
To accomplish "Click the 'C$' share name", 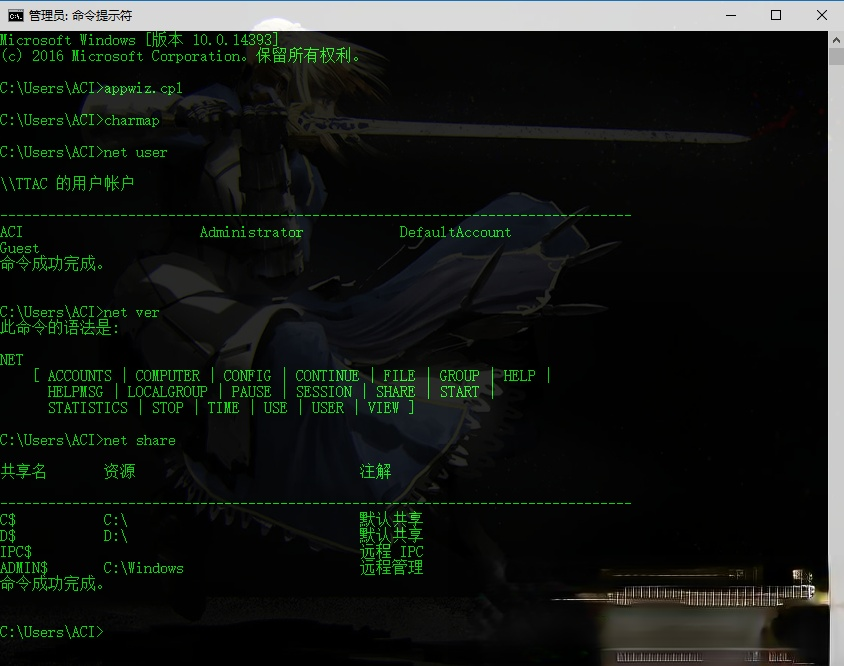I will [8, 520].
